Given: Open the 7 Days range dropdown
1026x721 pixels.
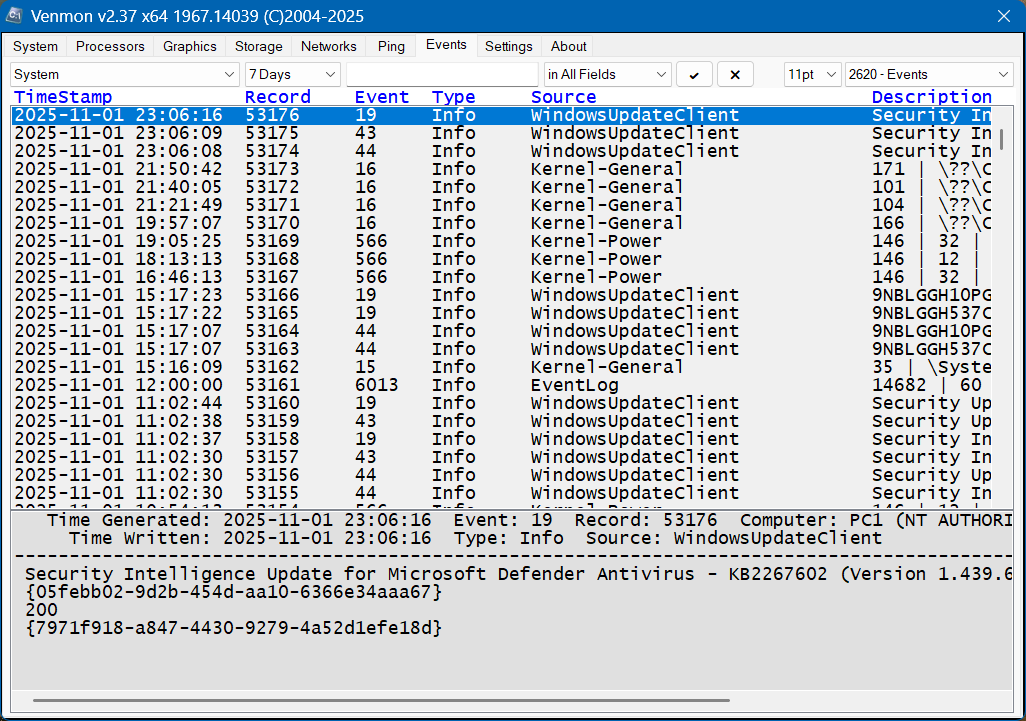Looking at the screenshot, I should click(x=292, y=75).
